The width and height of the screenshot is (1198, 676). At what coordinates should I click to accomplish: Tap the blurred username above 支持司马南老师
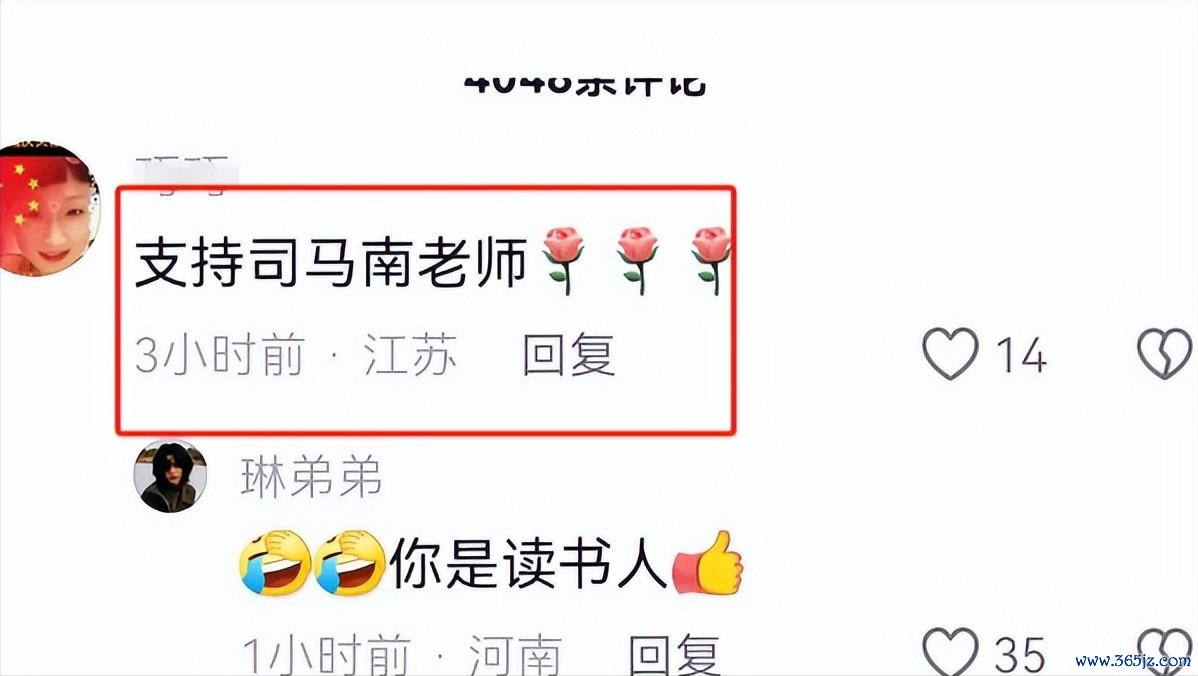[x=183, y=173]
